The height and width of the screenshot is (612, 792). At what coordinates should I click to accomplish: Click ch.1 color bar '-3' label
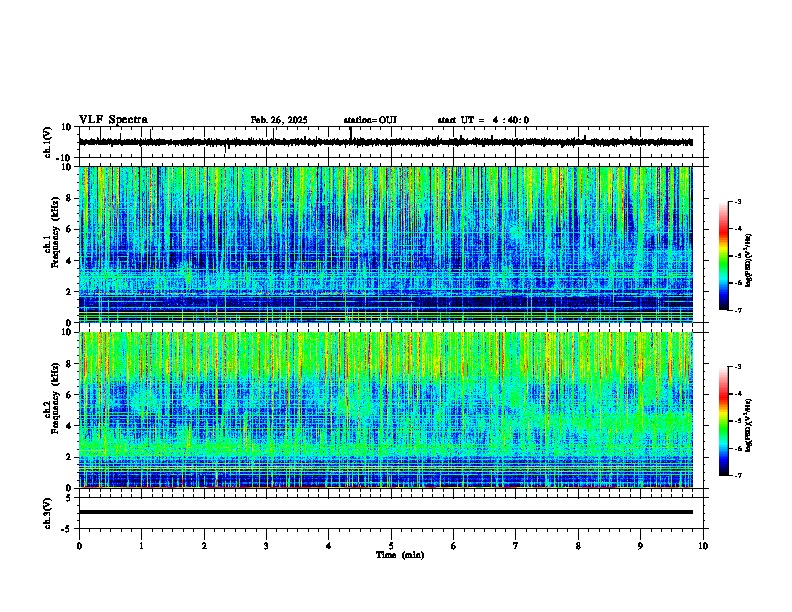[737, 201]
